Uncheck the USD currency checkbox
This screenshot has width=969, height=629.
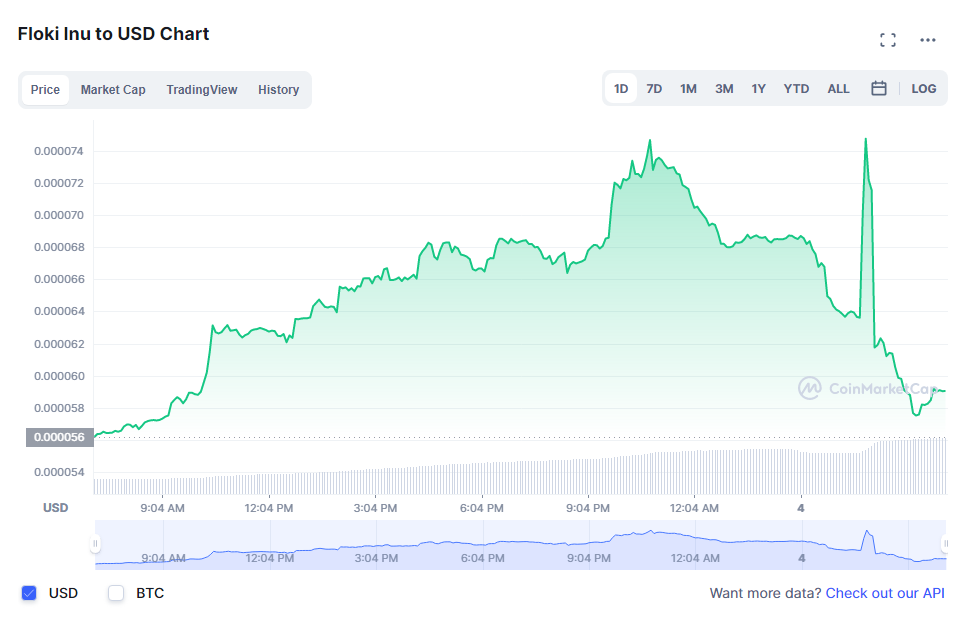point(29,593)
